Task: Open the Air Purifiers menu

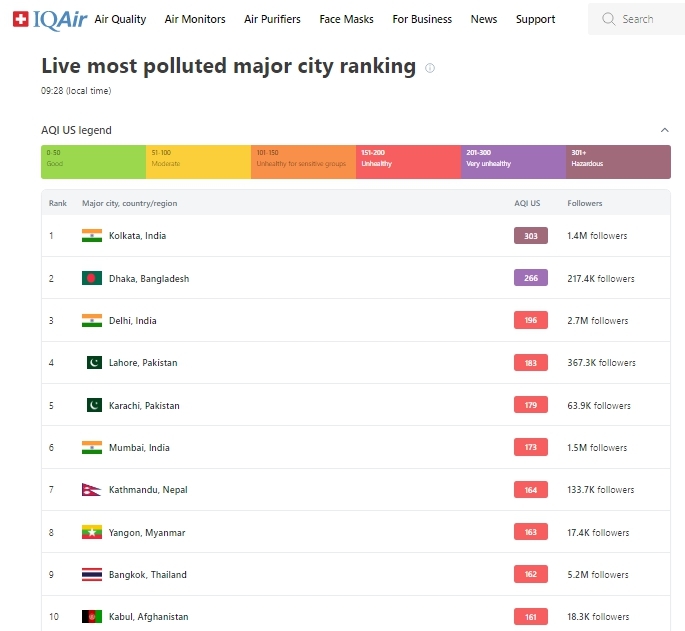Action: [272, 19]
